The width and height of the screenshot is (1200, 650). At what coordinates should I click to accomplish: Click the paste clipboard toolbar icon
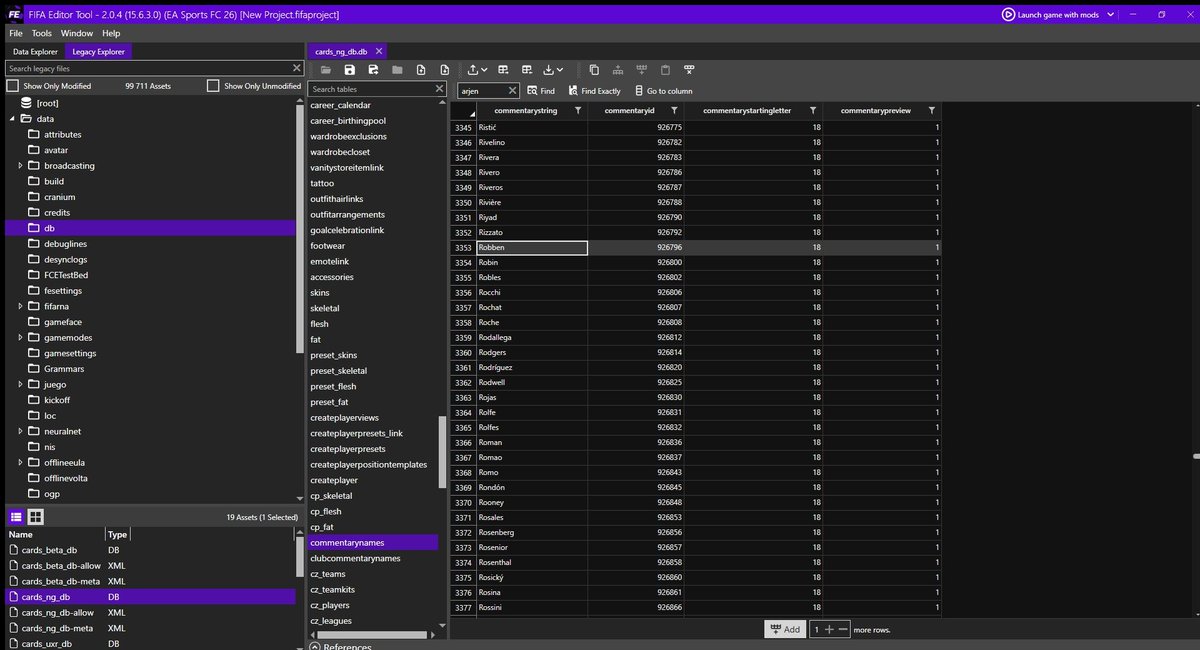pyautogui.click(x=666, y=70)
